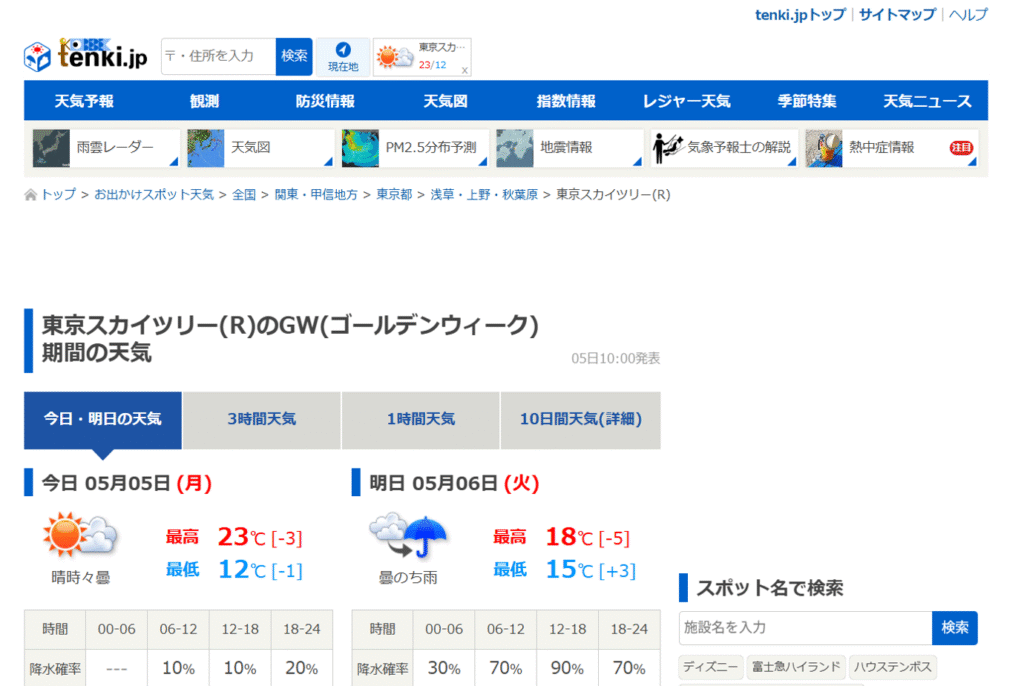Use the 現在地 current location icon
The height and width of the screenshot is (686, 1024).
(343, 56)
